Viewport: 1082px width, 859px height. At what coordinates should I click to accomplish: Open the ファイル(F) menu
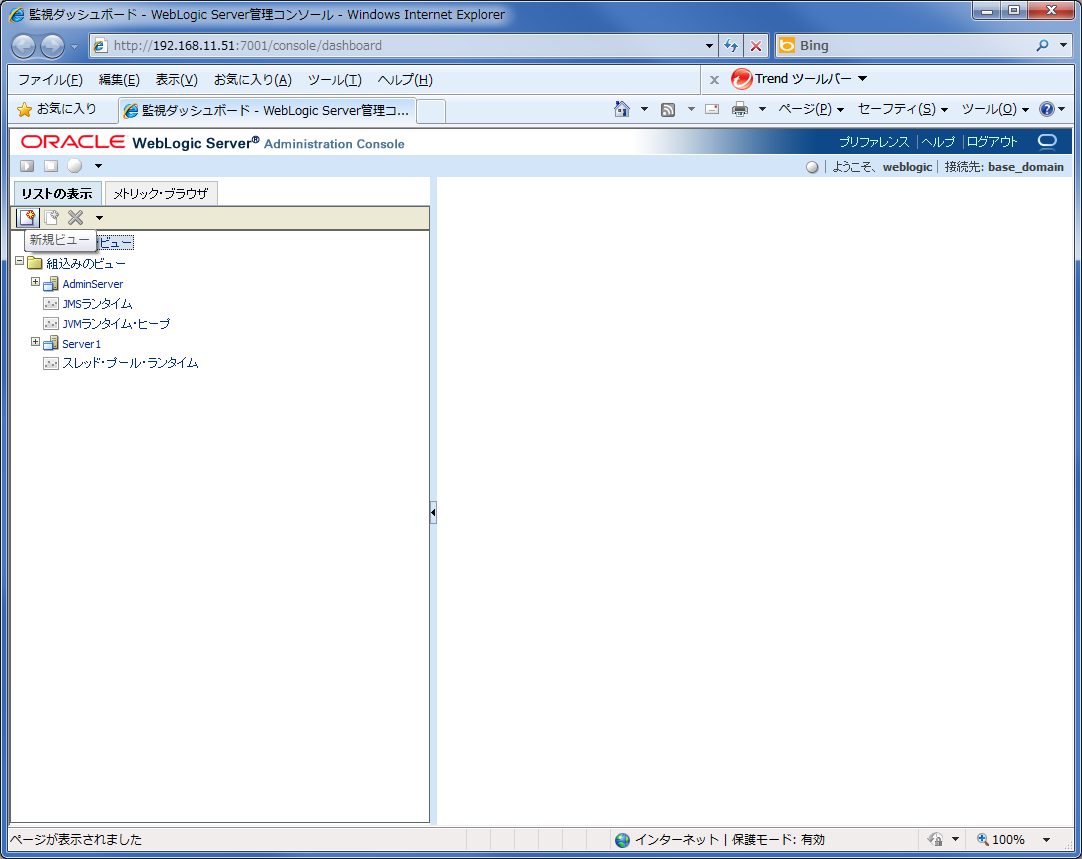click(x=50, y=80)
